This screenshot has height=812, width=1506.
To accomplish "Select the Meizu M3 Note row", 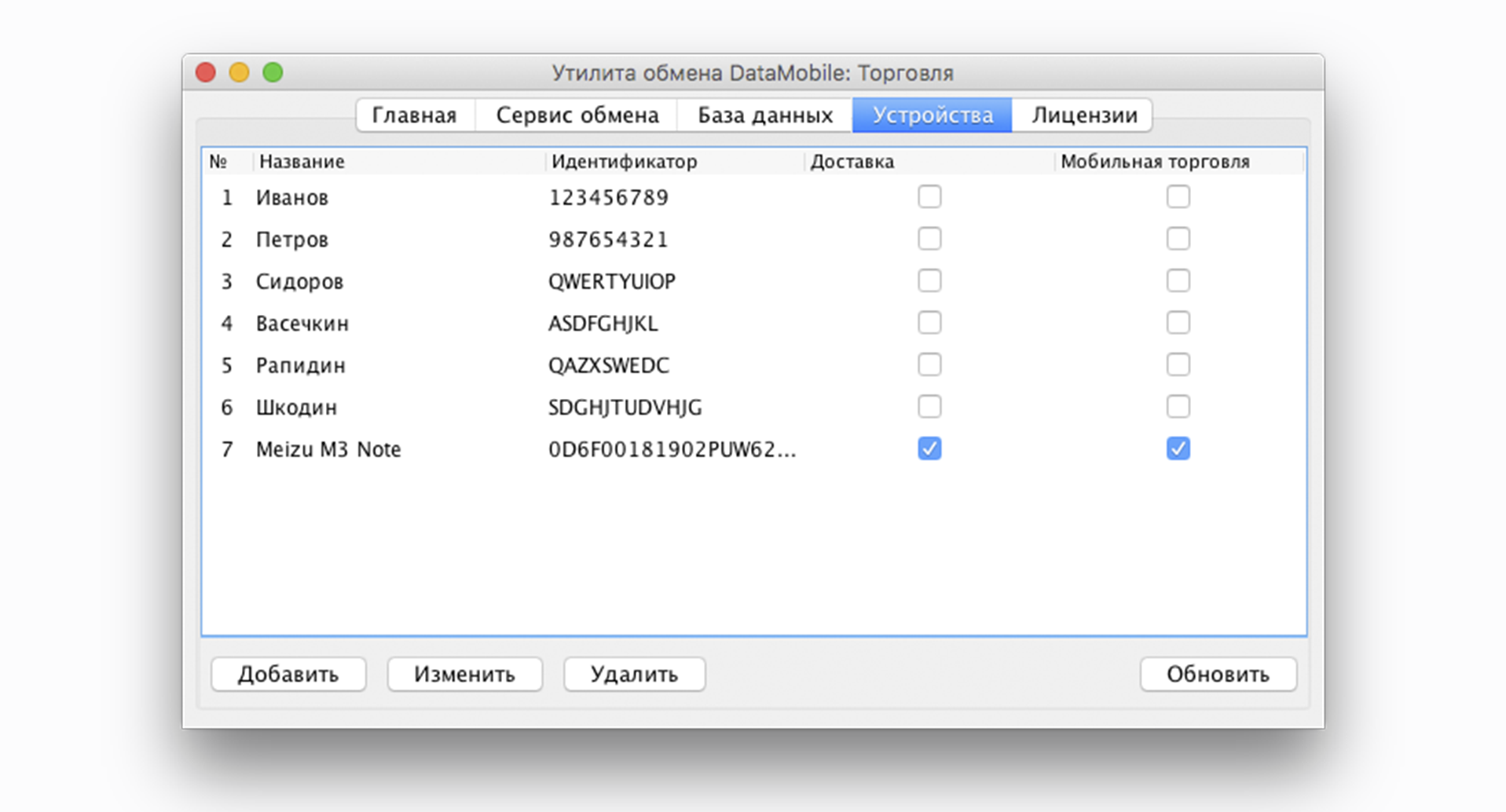I will click(328, 449).
